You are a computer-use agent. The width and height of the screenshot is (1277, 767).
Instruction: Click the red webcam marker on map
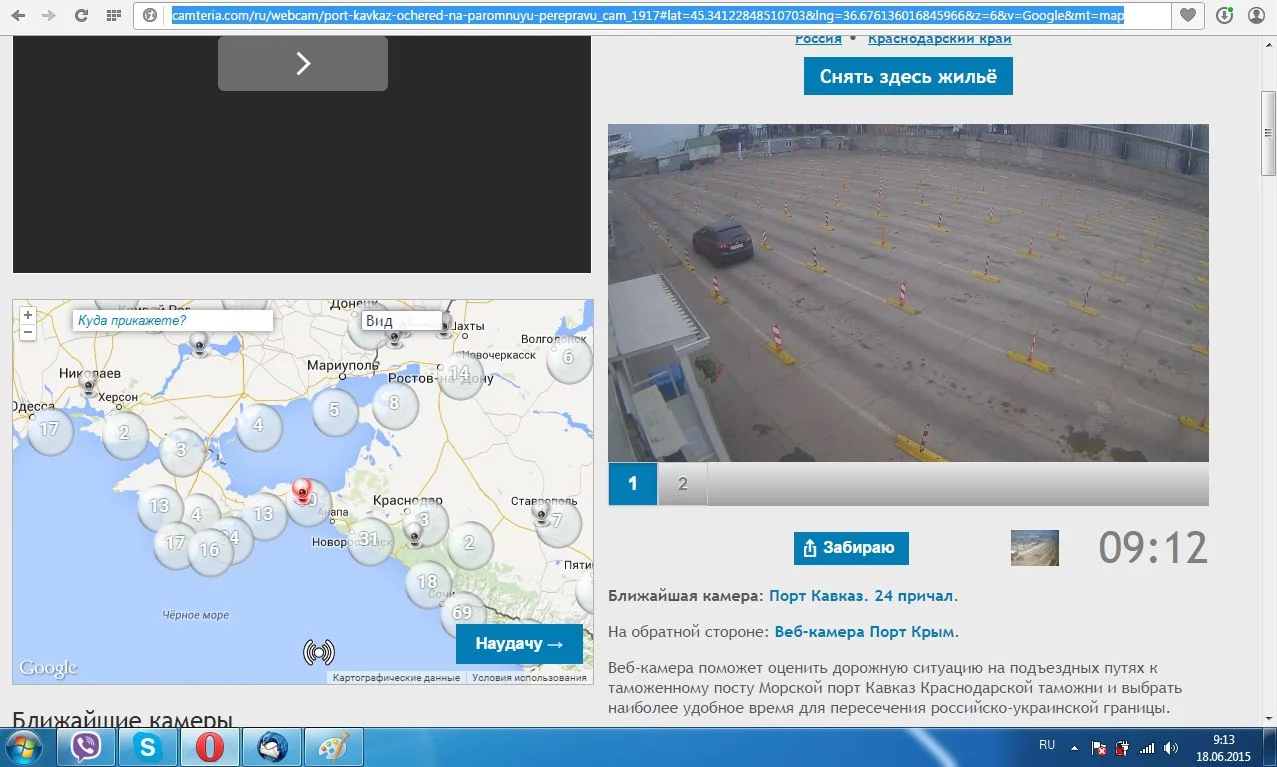pos(301,489)
